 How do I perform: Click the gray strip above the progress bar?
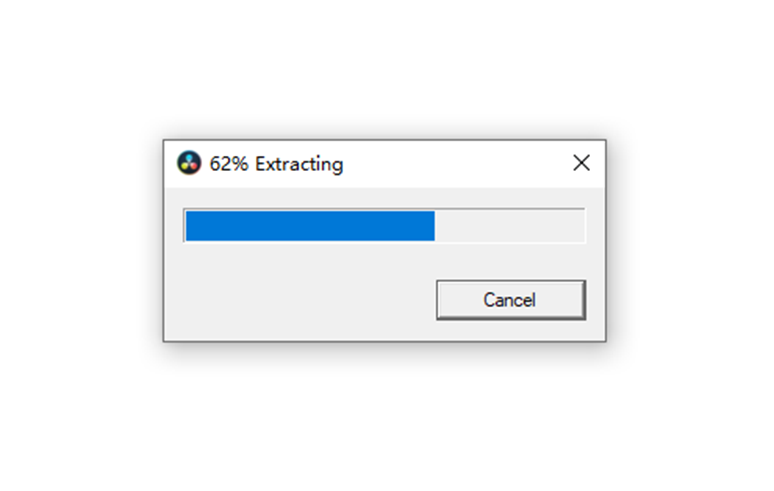(384, 197)
